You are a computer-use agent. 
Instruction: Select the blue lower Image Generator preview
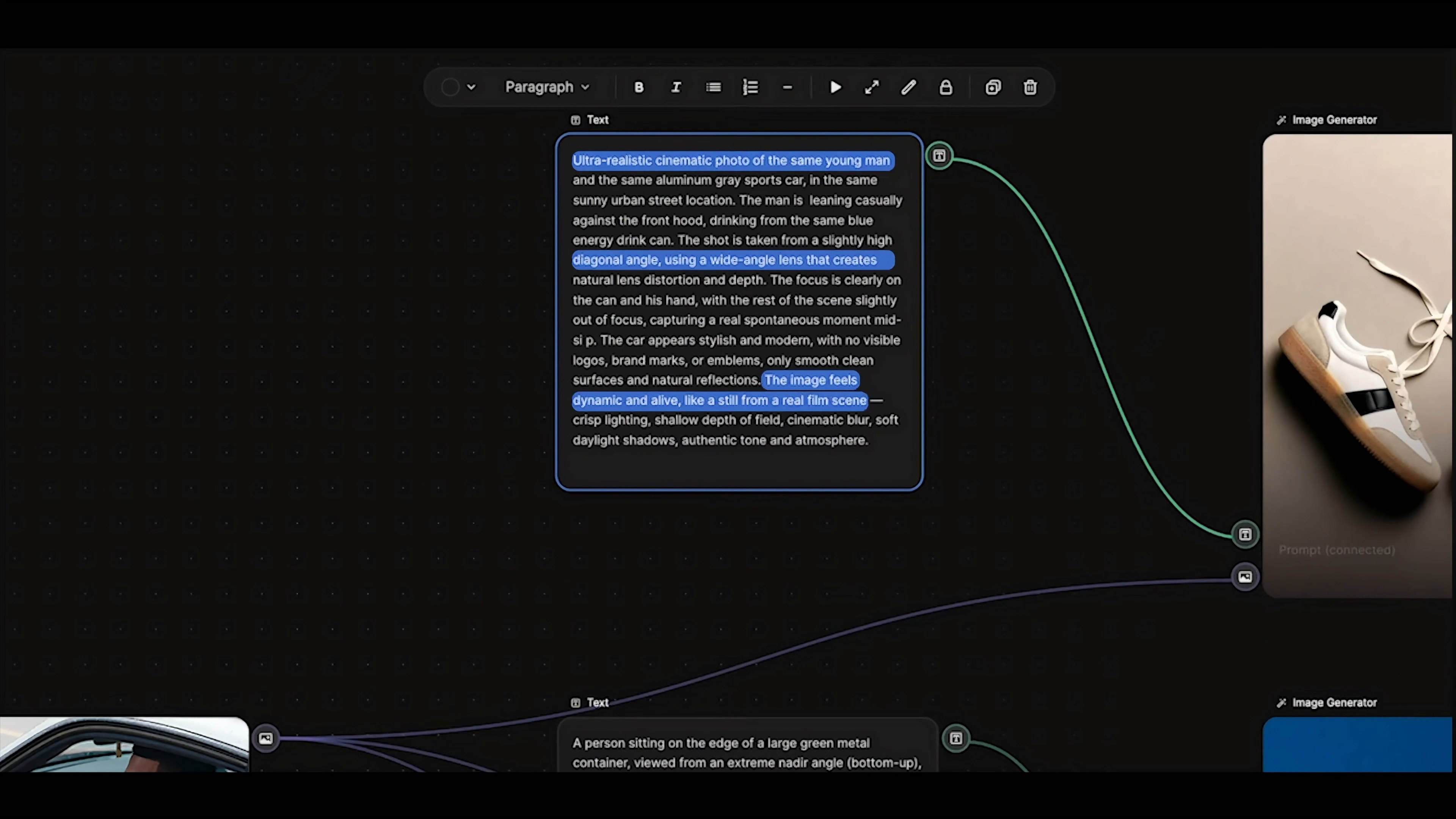click(1358, 744)
